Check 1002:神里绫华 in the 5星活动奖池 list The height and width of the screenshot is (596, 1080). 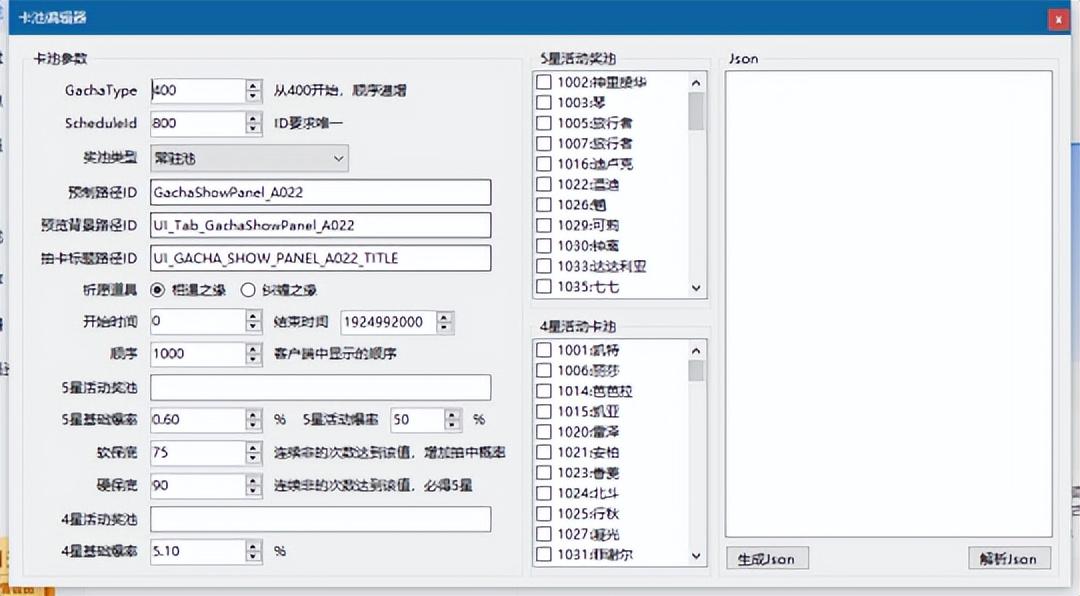[544, 82]
